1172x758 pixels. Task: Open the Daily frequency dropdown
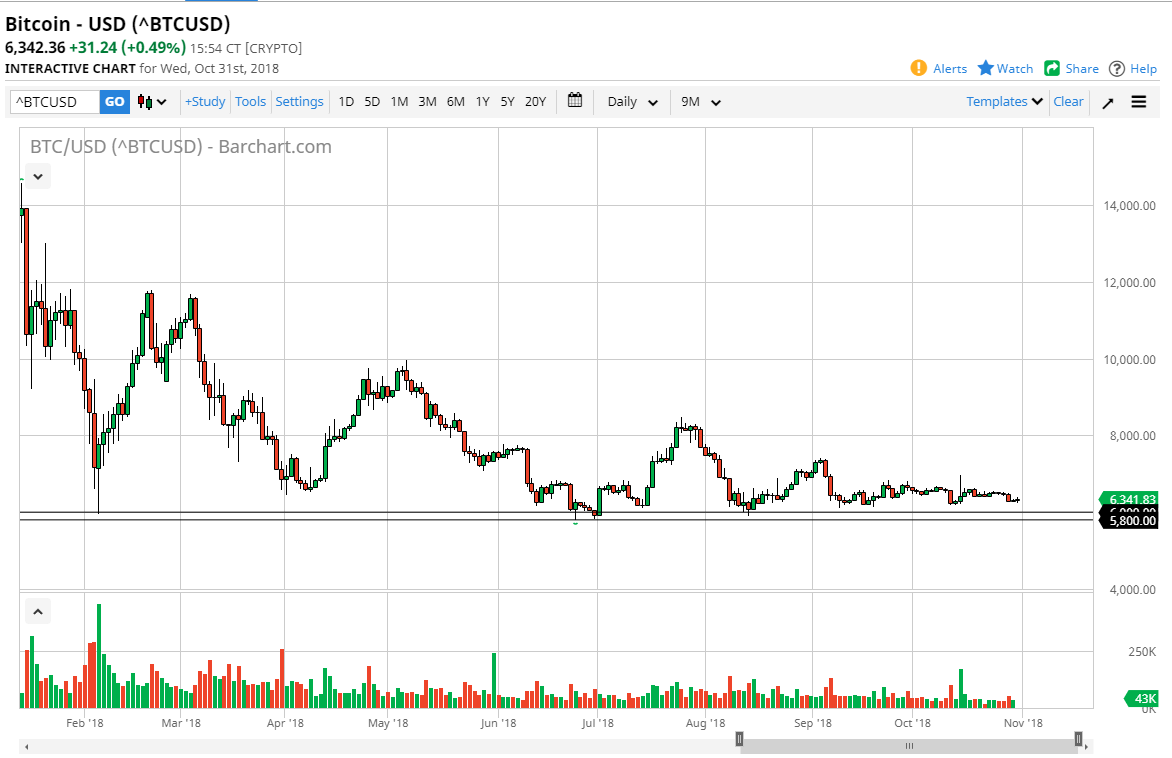[x=630, y=101]
